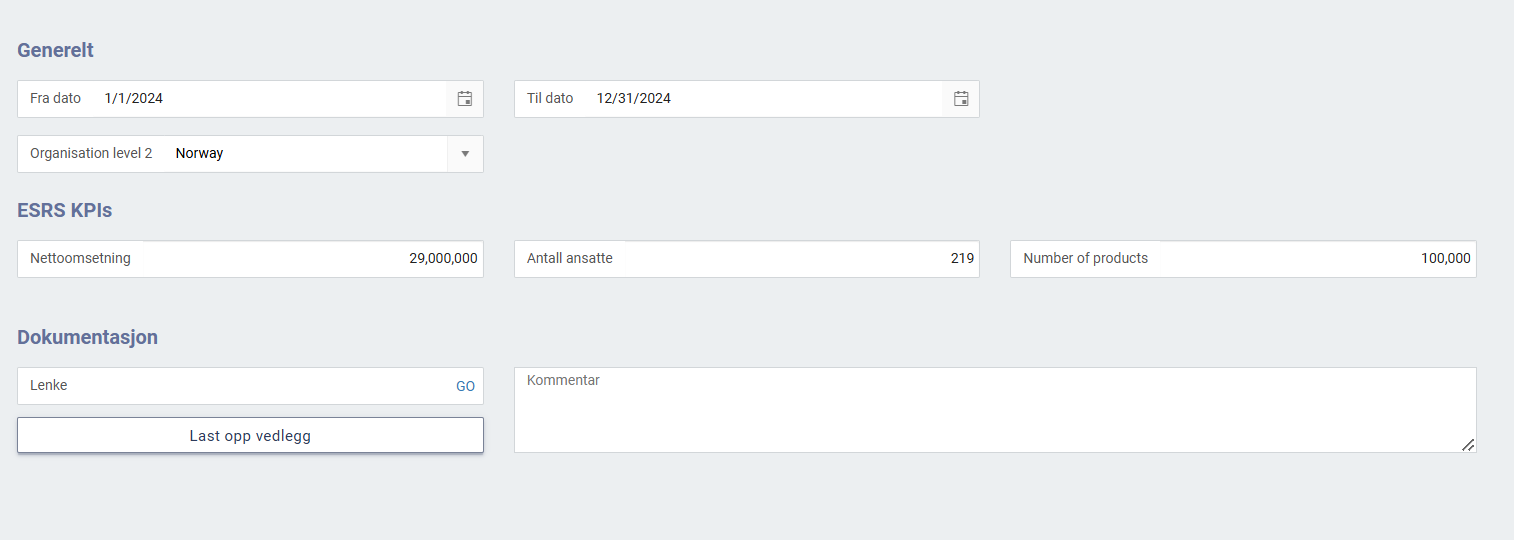This screenshot has width=1514, height=540.
Task: Focus the Nettoomsetning value 29,000,000
Action: [443, 259]
